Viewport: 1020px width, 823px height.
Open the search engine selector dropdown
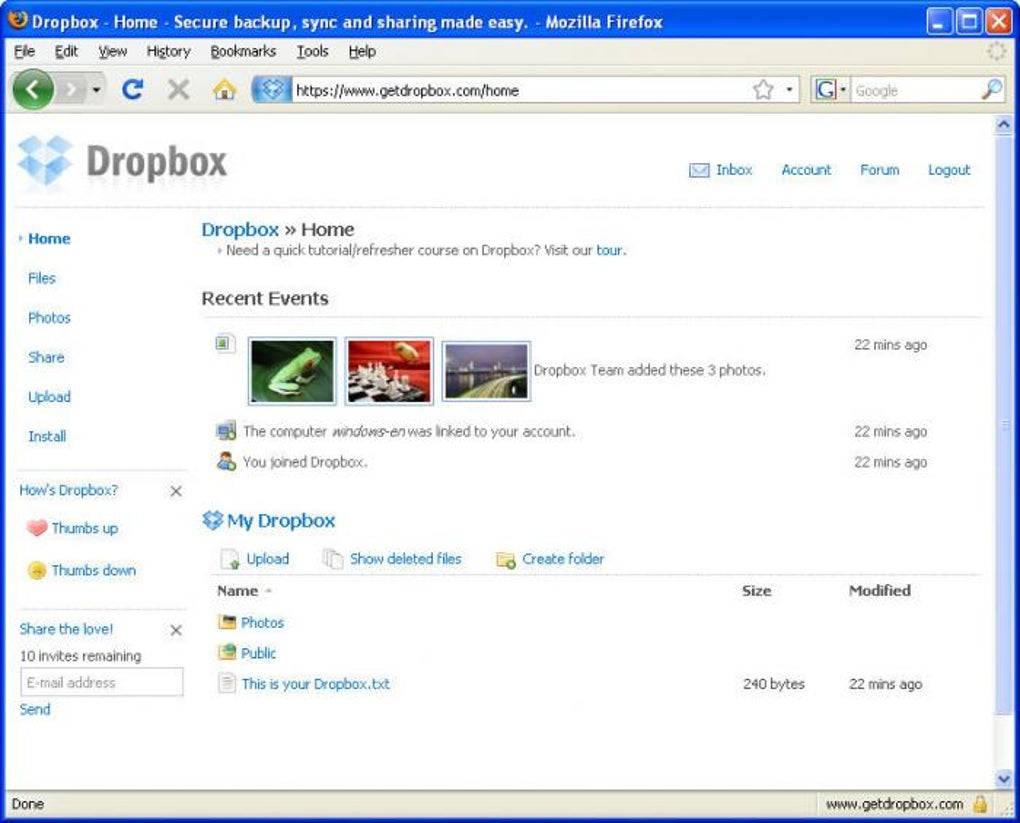point(831,89)
